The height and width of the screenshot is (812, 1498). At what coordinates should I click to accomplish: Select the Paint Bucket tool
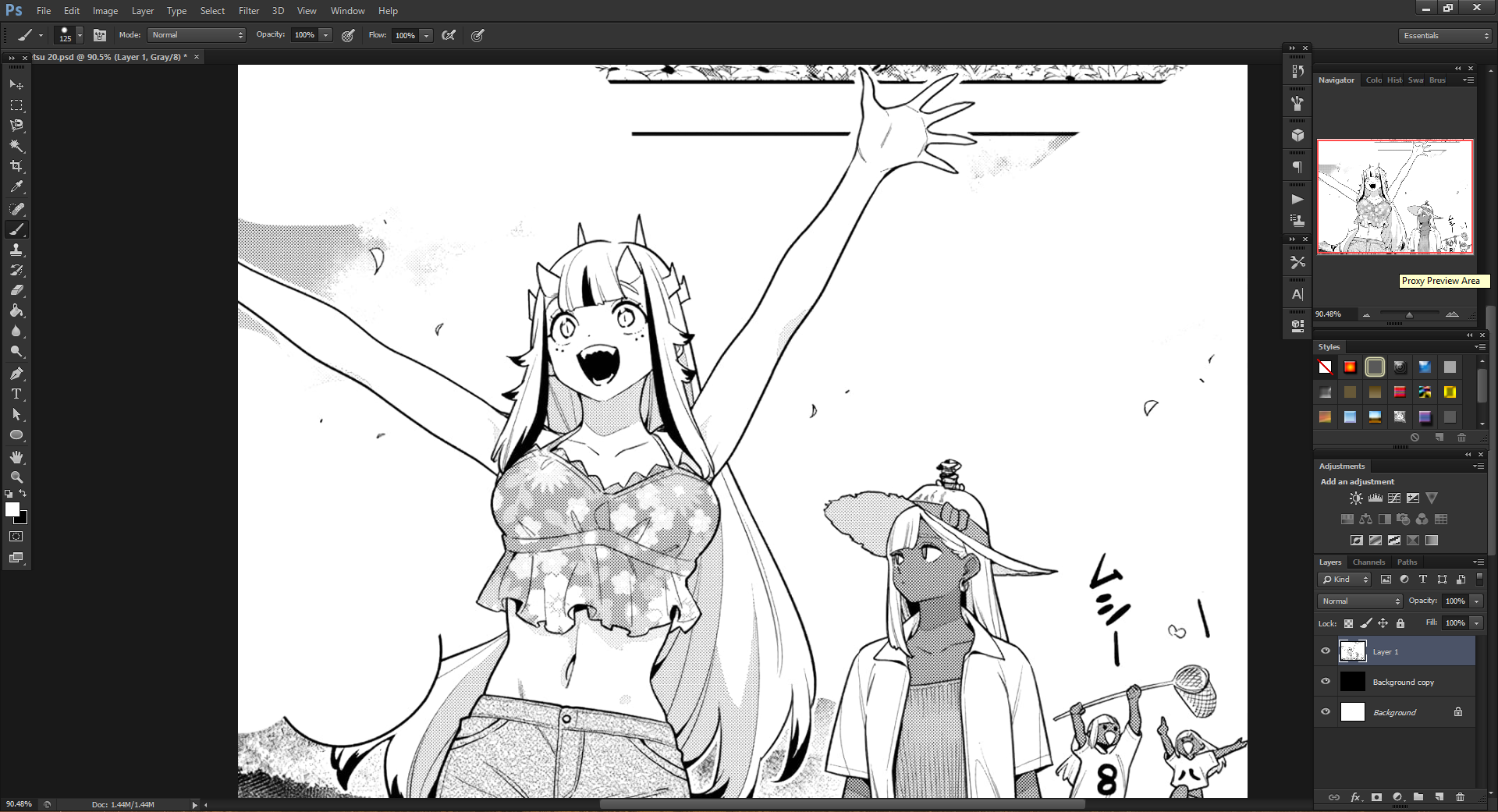pos(16,310)
